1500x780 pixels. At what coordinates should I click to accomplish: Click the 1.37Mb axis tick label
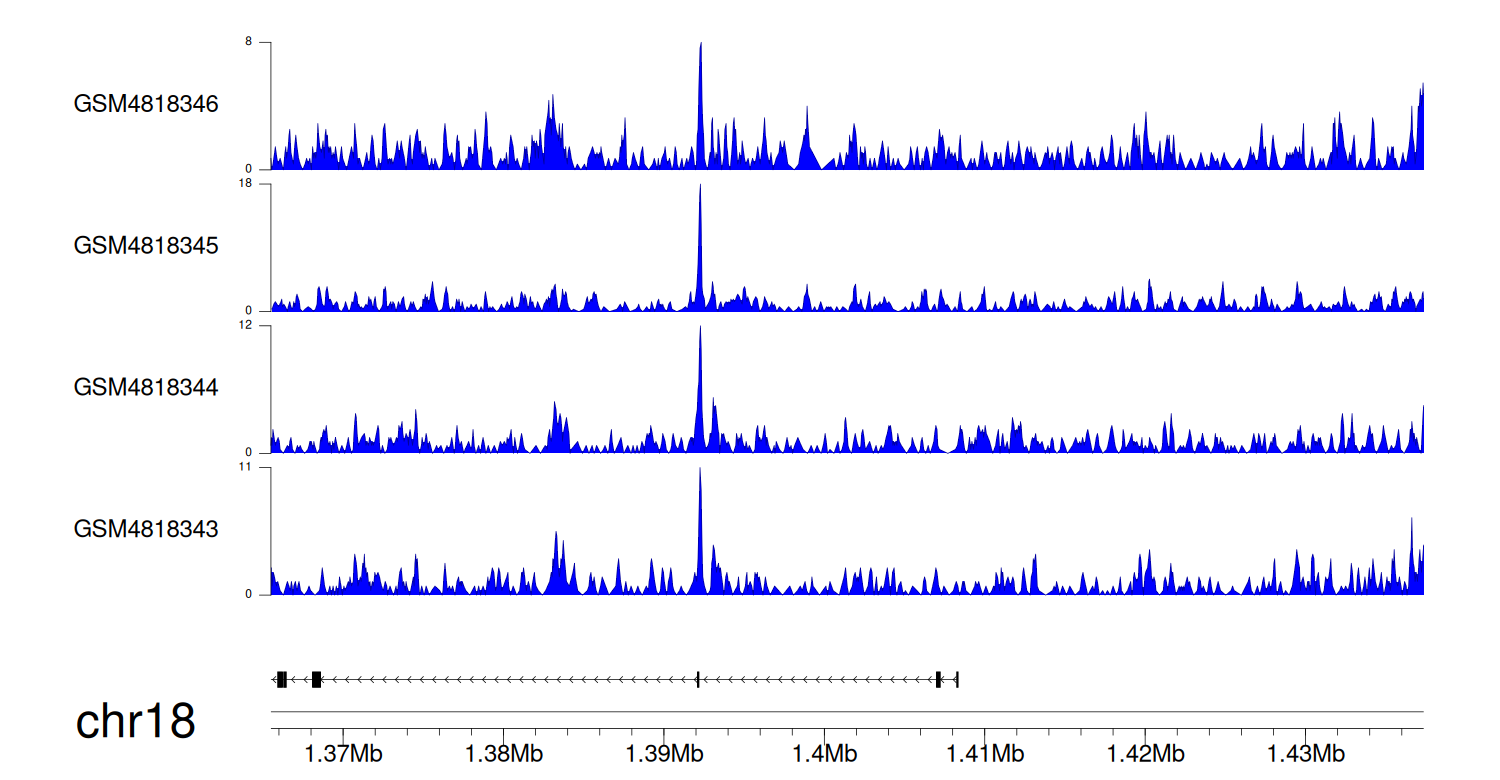point(341,753)
